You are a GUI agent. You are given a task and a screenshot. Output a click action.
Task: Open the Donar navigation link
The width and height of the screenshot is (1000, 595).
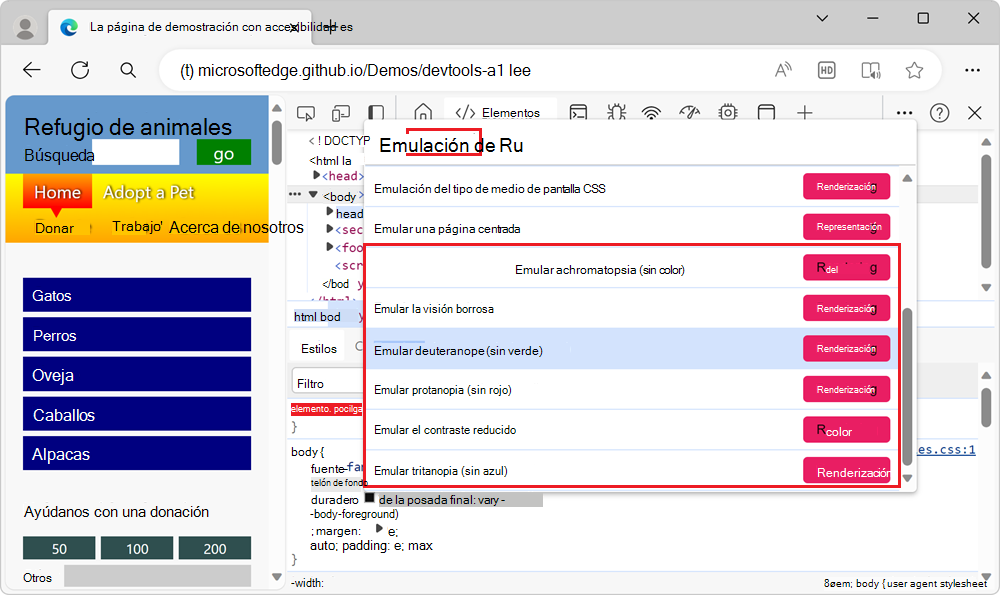(54, 228)
